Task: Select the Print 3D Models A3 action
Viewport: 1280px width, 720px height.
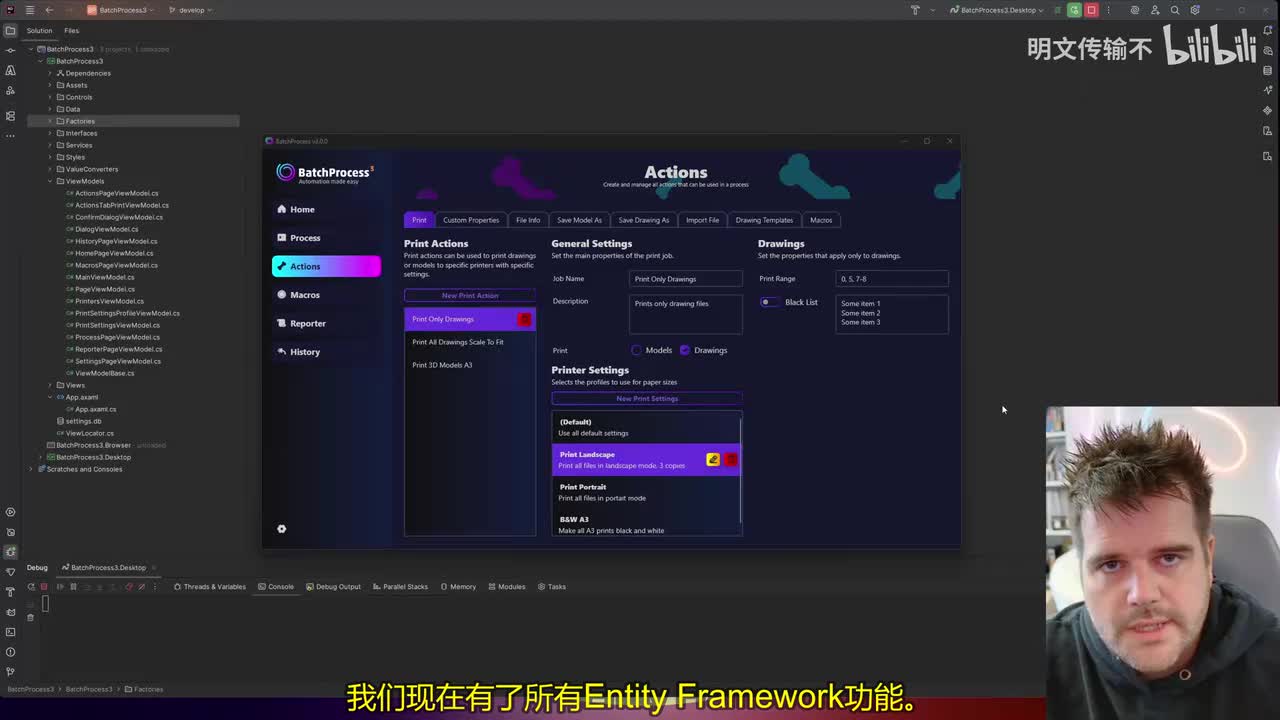Action: [x=470, y=365]
